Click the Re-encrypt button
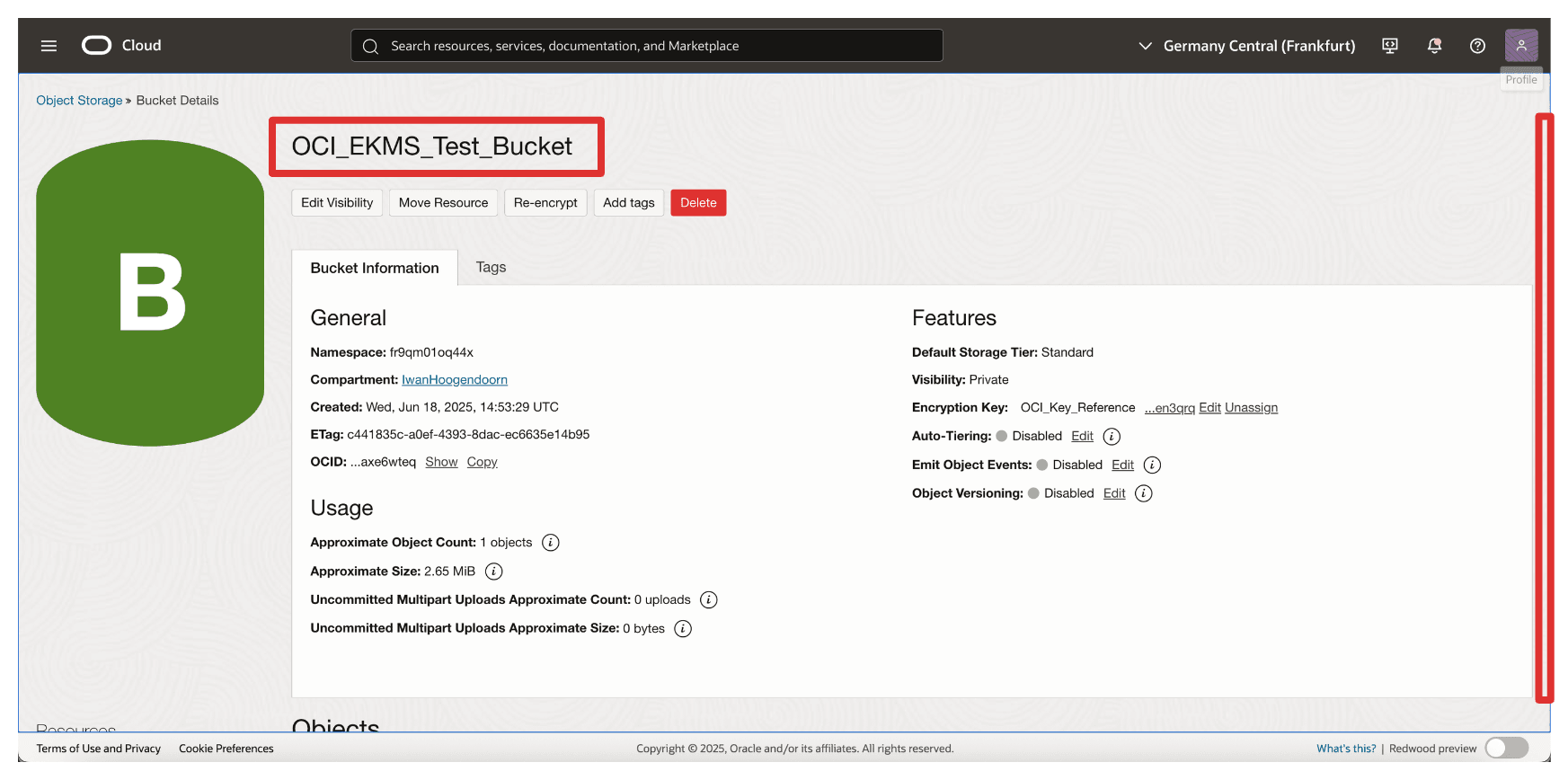 coord(545,203)
